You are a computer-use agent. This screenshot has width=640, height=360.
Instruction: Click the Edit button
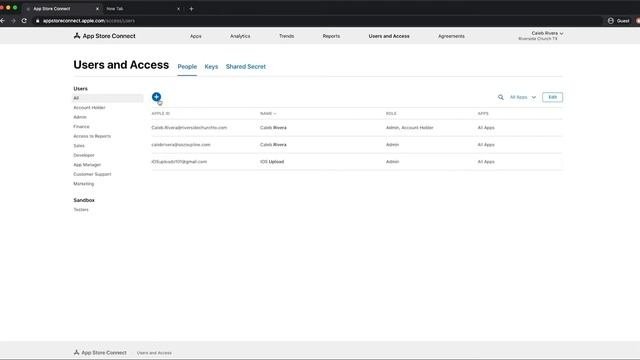point(552,97)
